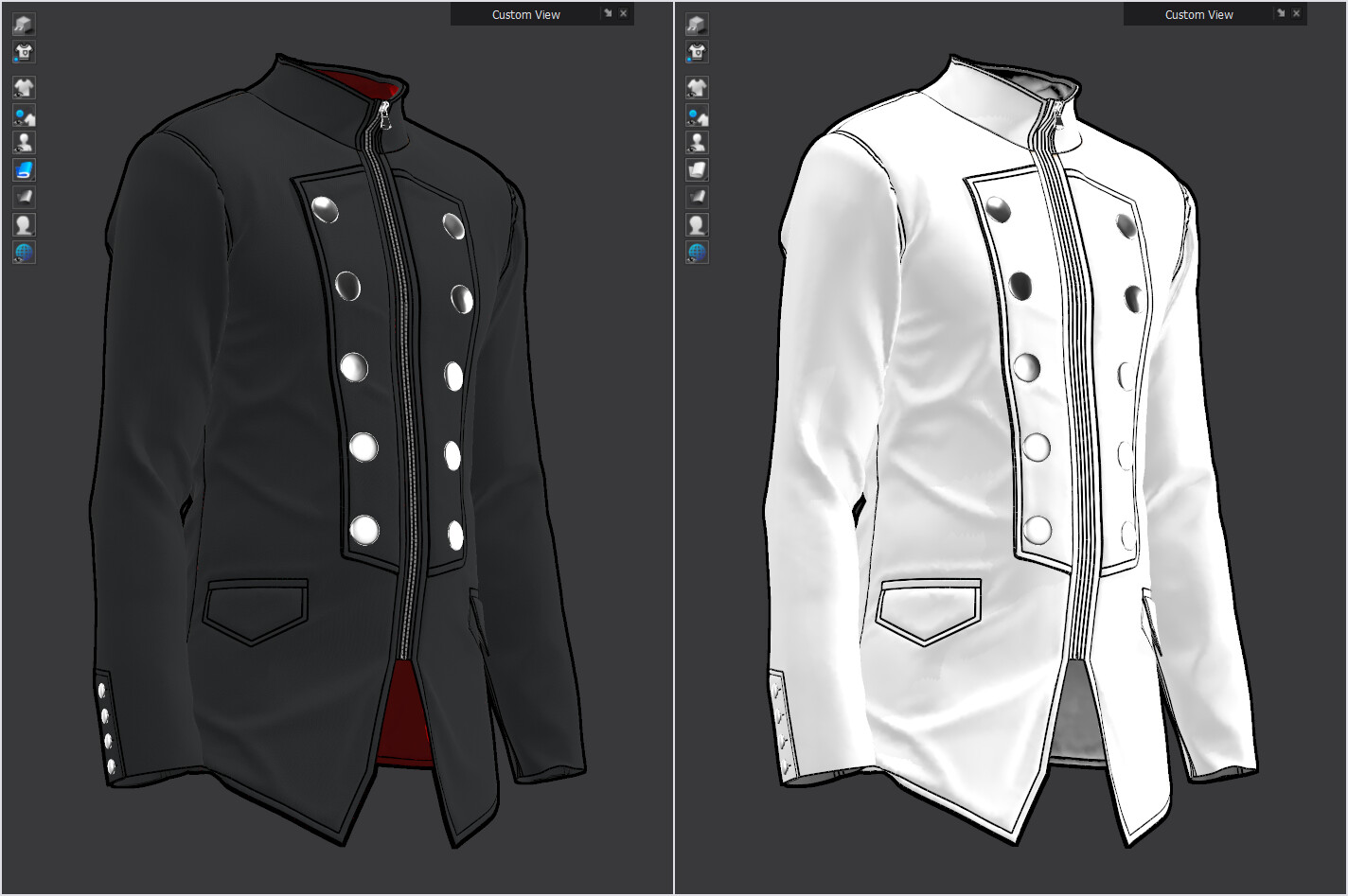Close the right Custom View panel
This screenshot has height=896, width=1348.
tap(1296, 13)
